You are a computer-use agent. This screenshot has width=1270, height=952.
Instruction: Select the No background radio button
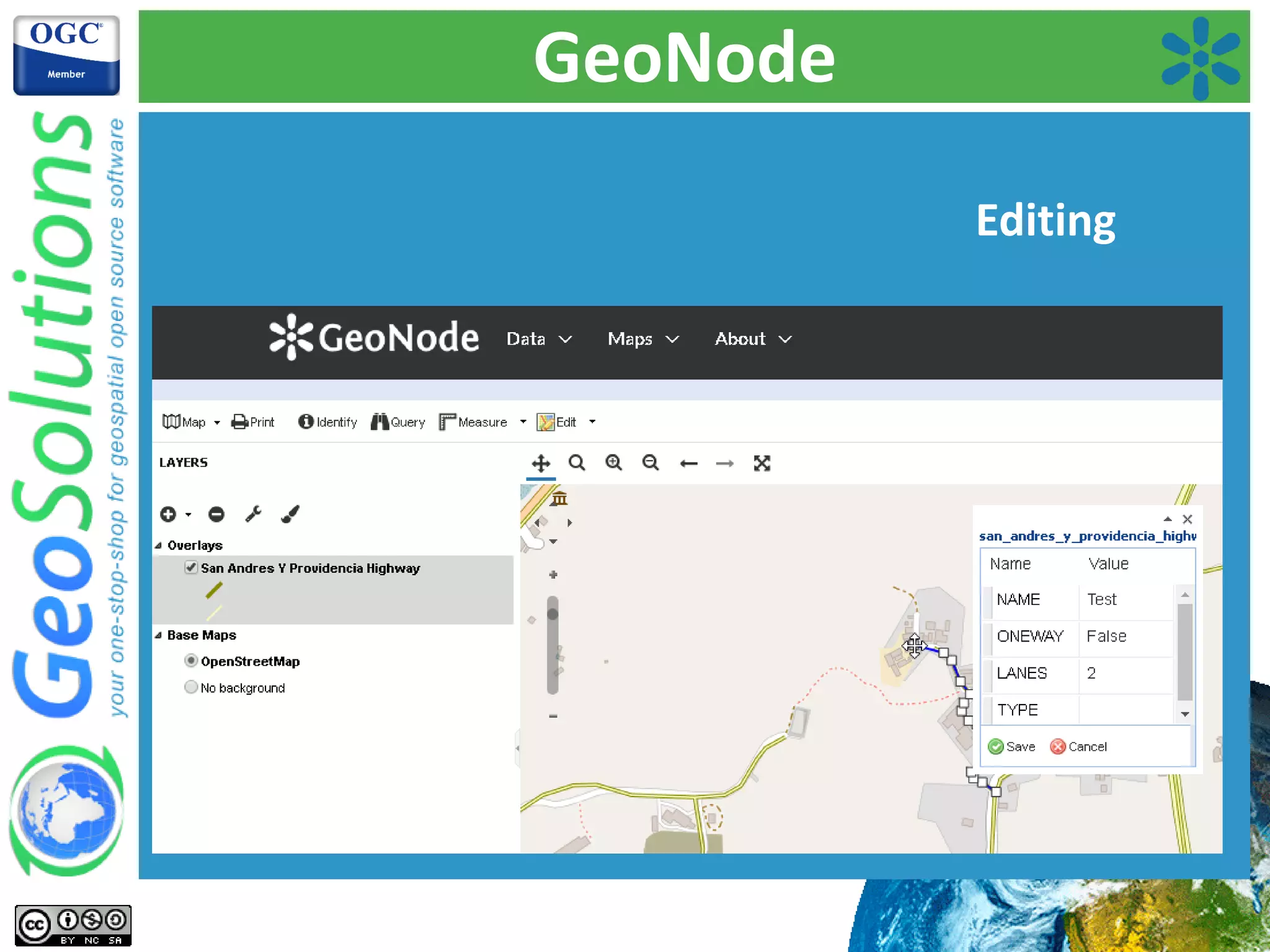(x=191, y=687)
